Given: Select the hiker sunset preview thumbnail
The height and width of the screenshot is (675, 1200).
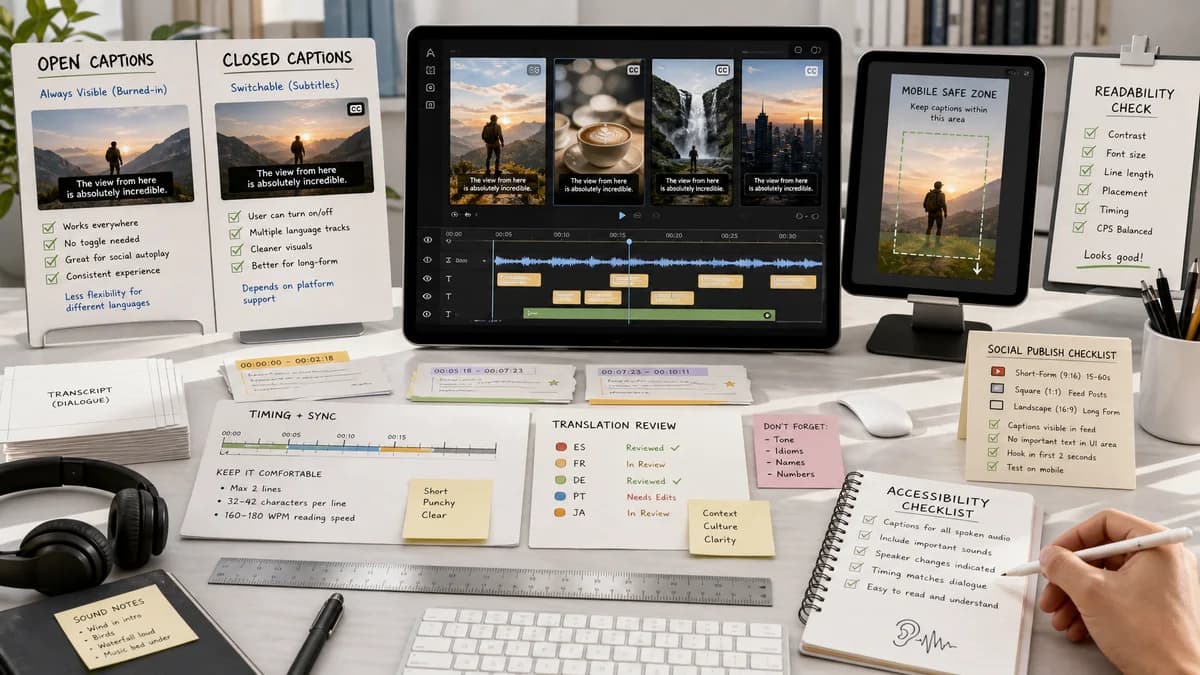Looking at the screenshot, I should pos(498,131).
